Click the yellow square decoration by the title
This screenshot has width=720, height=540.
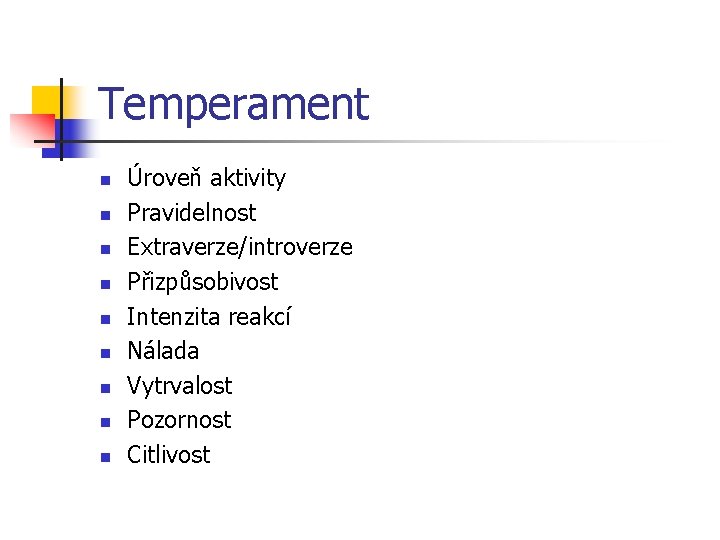tap(46, 100)
